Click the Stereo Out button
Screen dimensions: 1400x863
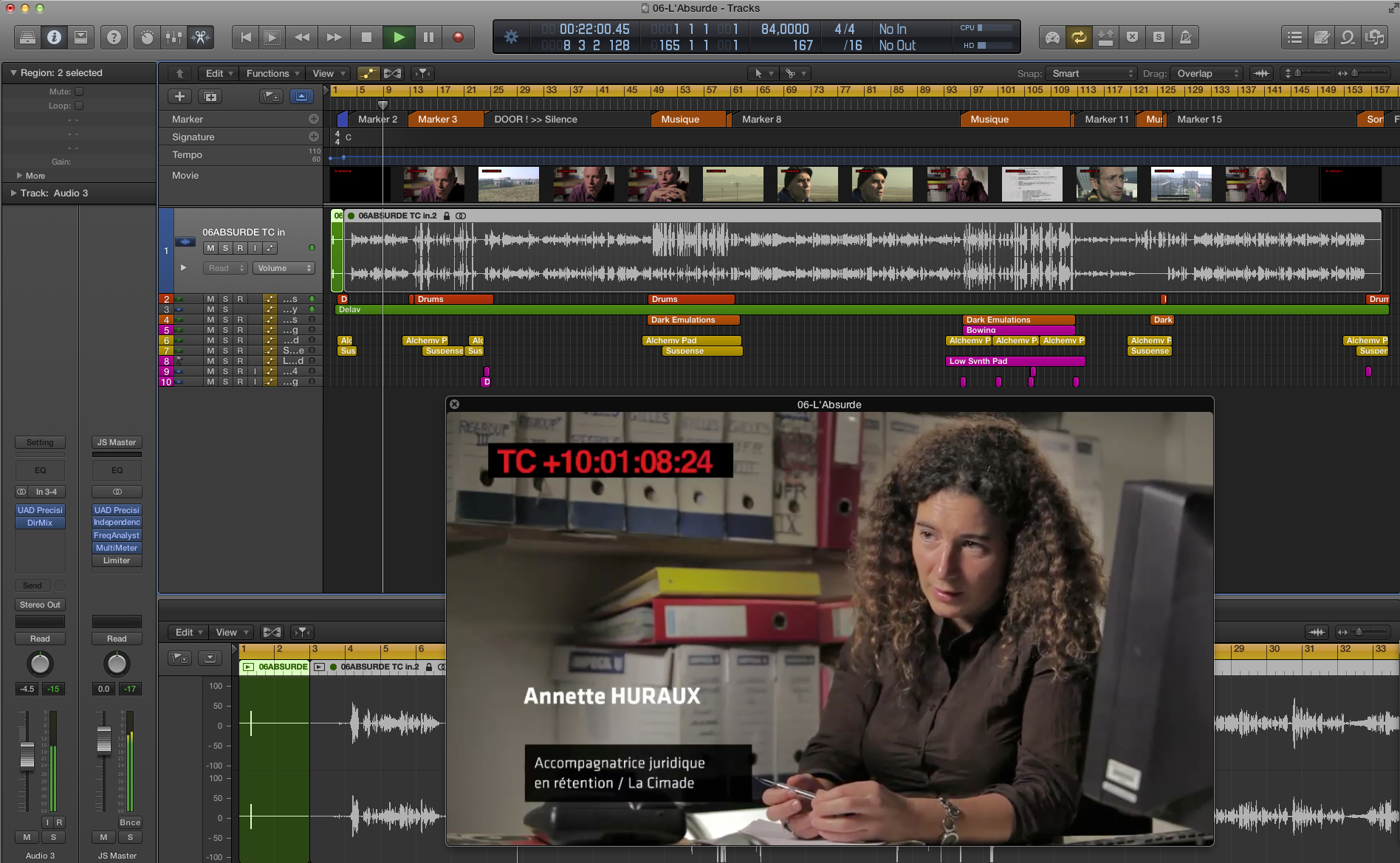[x=40, y=604]
